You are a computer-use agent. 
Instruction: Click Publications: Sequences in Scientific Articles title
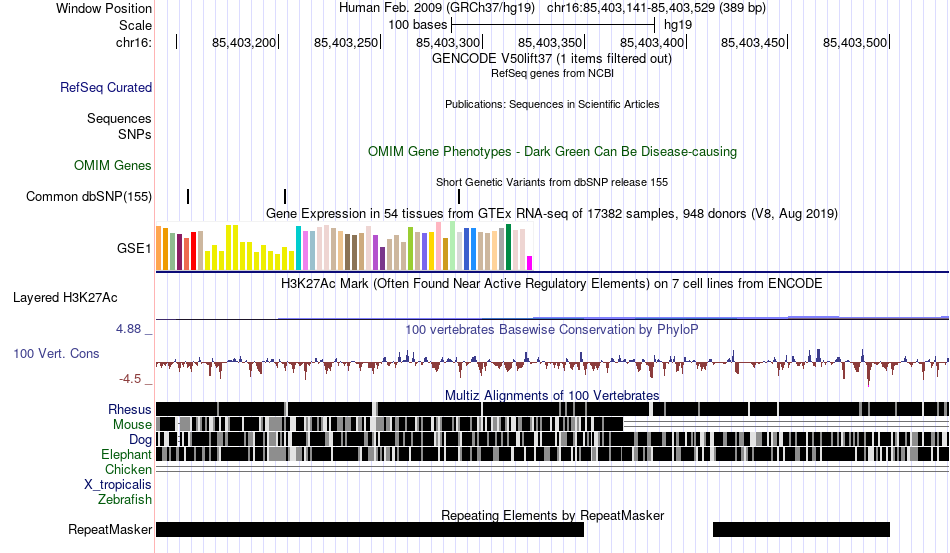click(x=552, y=104)
